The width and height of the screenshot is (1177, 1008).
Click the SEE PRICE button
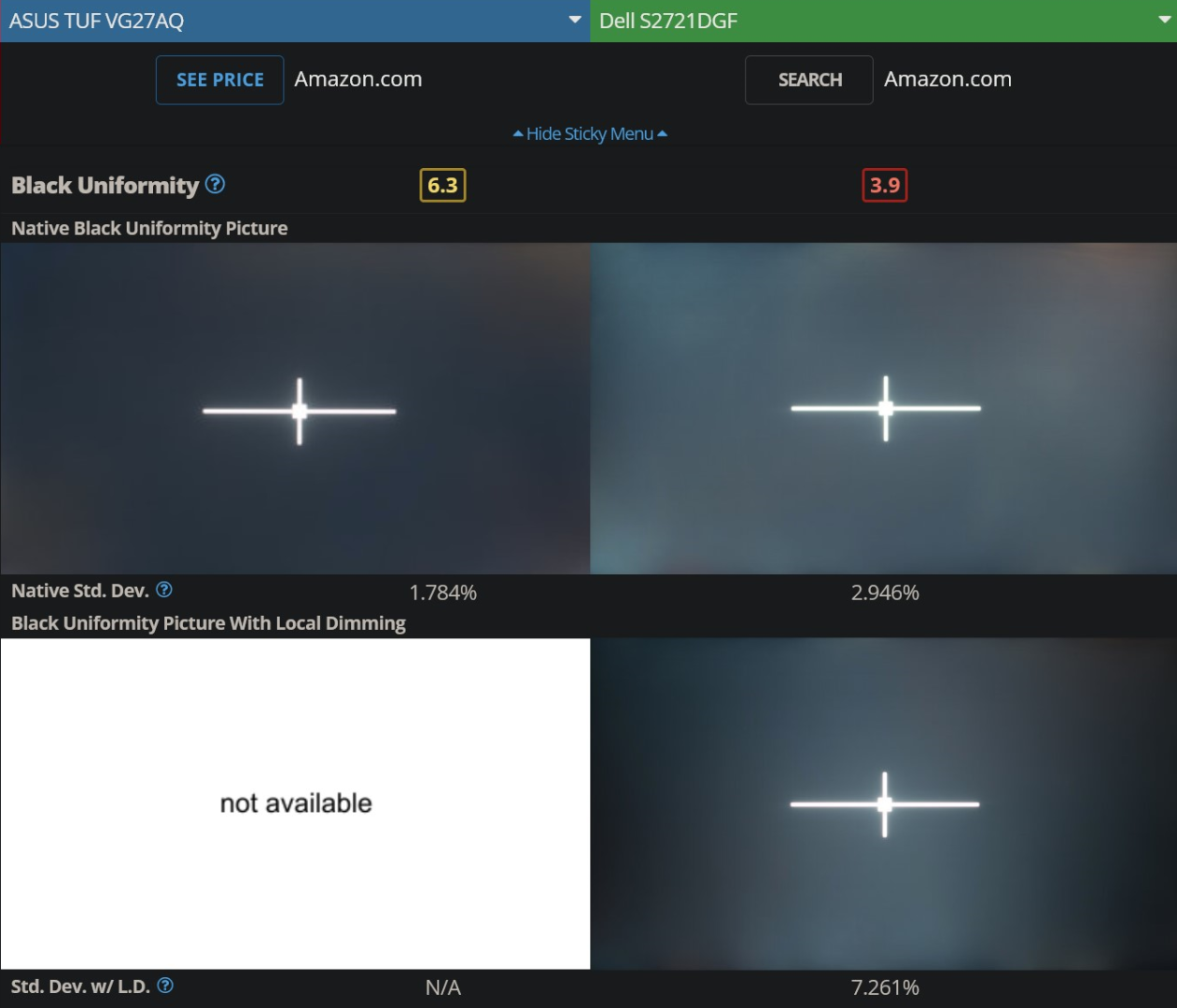coord(219,80)
